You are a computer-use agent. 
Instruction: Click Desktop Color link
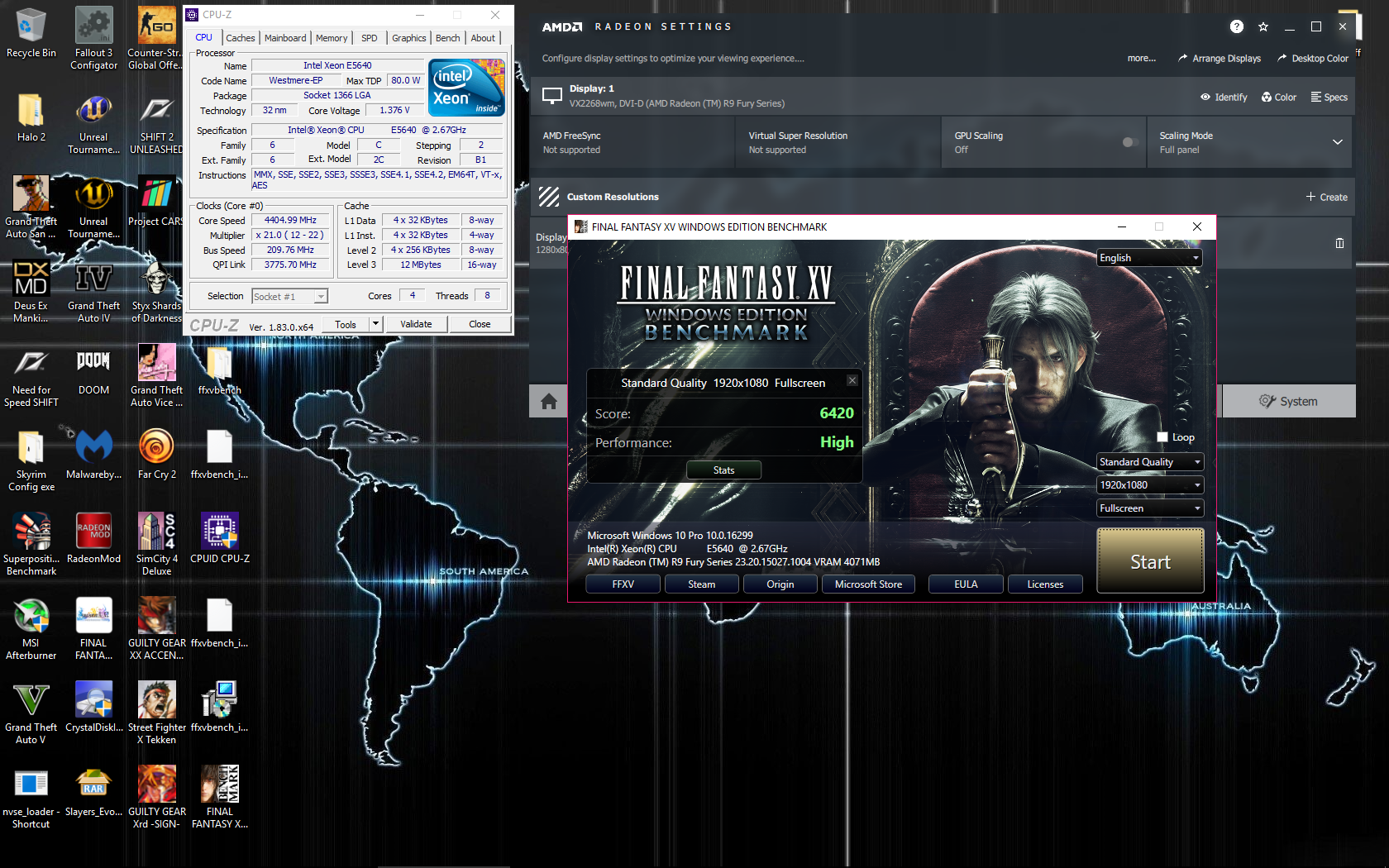tap(1313, 59)
